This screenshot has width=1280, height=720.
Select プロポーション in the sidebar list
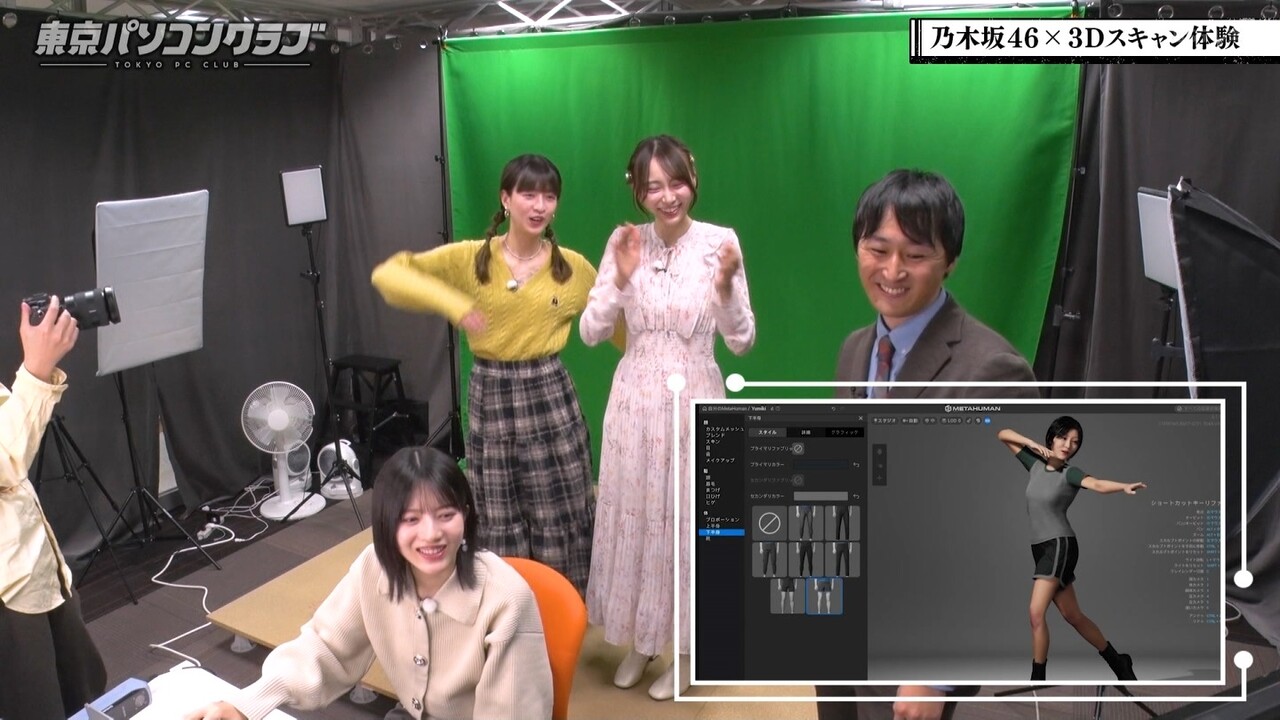point(723,519)
